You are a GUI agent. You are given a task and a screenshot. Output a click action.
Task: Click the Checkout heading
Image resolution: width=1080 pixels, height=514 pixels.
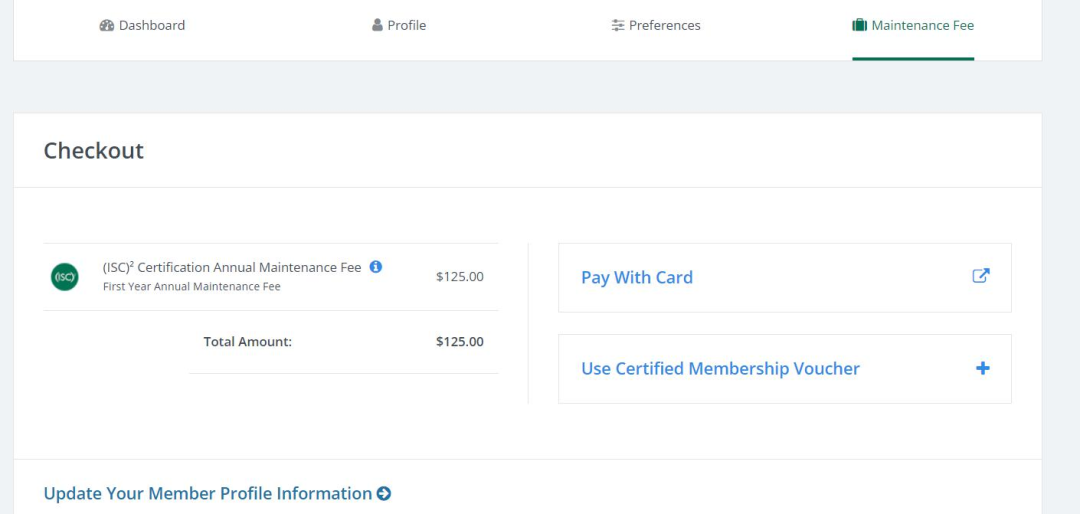point(94,150)
